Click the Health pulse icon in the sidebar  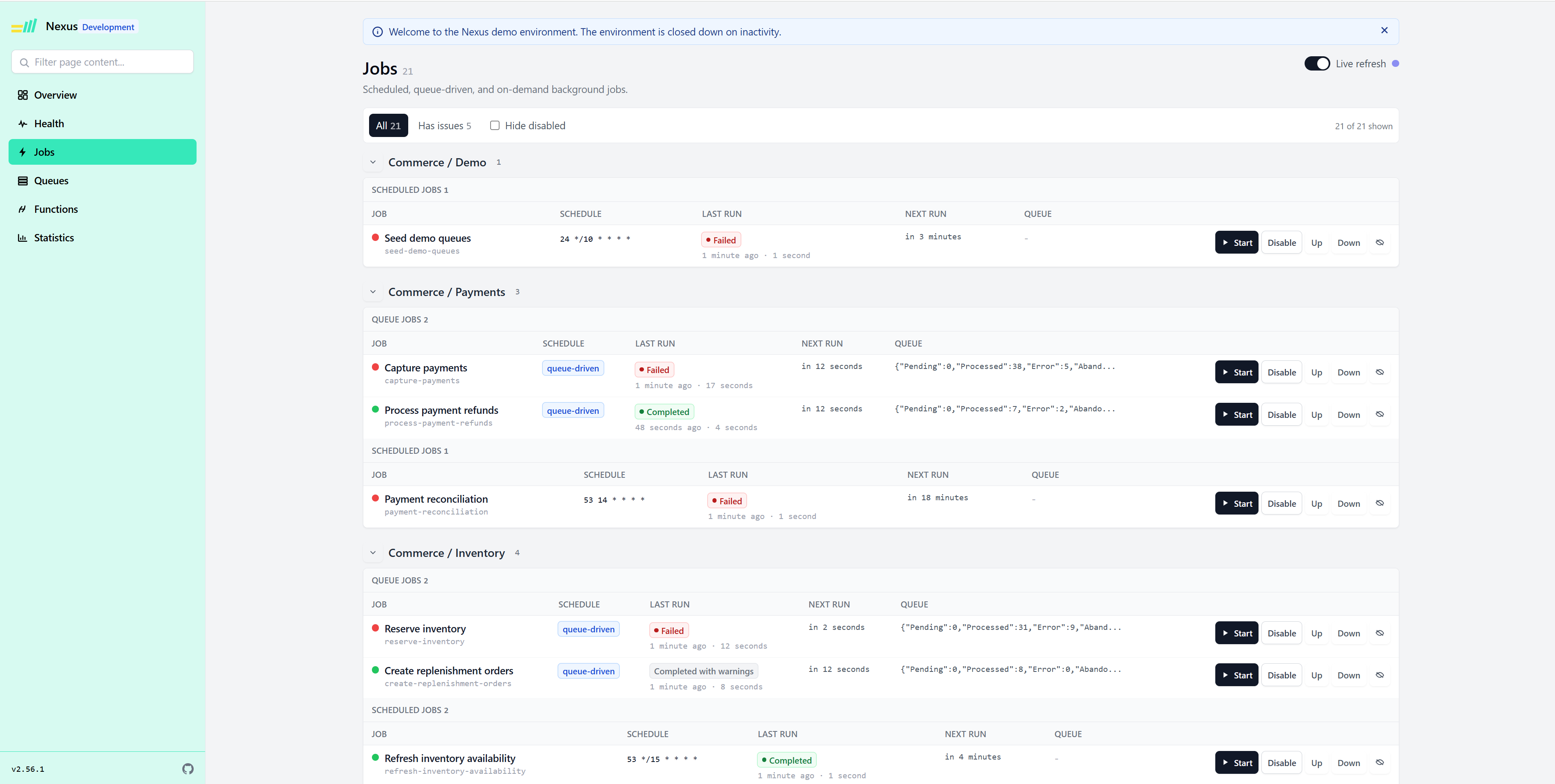[x=23, y=124]
